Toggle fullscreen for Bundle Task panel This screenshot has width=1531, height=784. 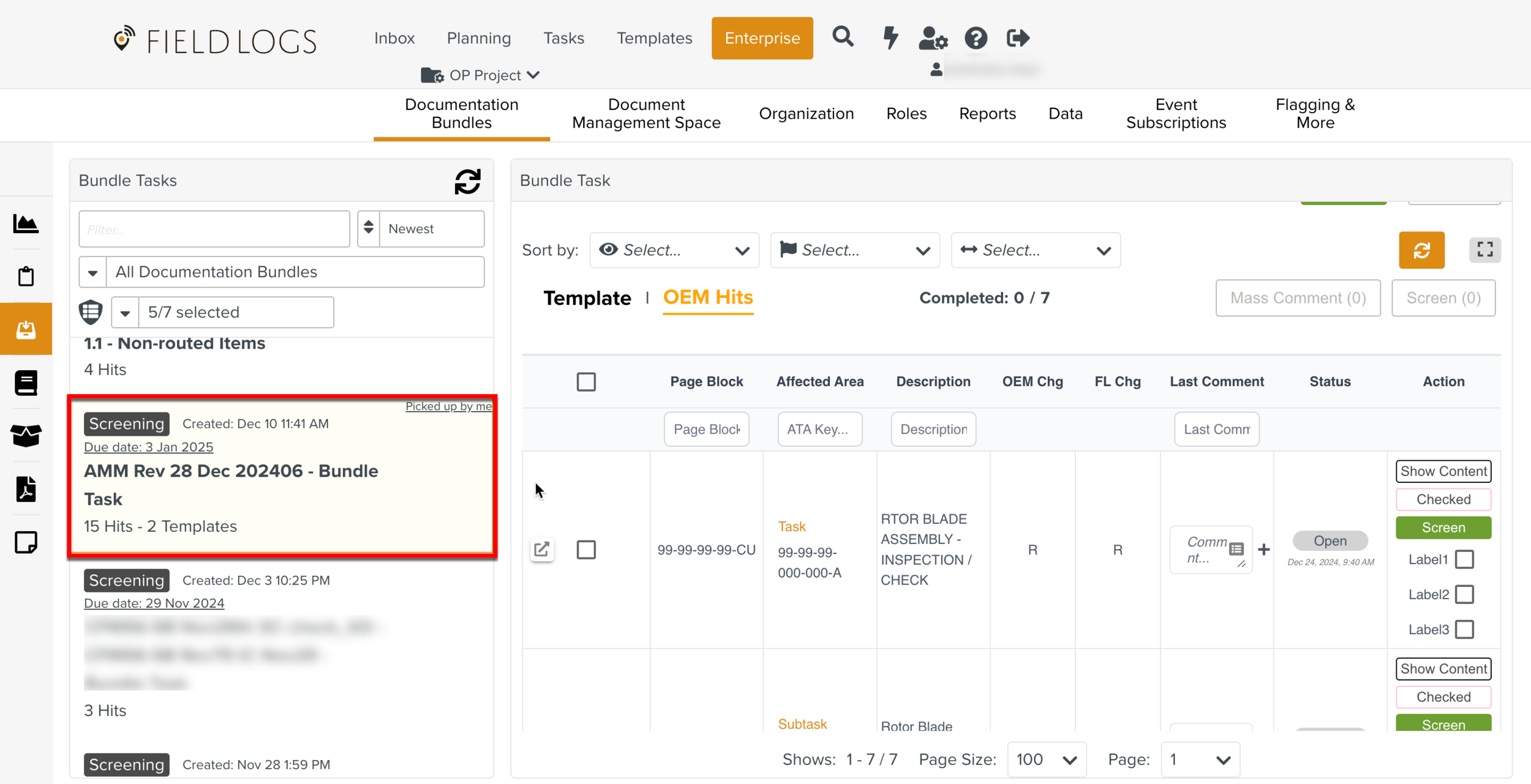1484,250
